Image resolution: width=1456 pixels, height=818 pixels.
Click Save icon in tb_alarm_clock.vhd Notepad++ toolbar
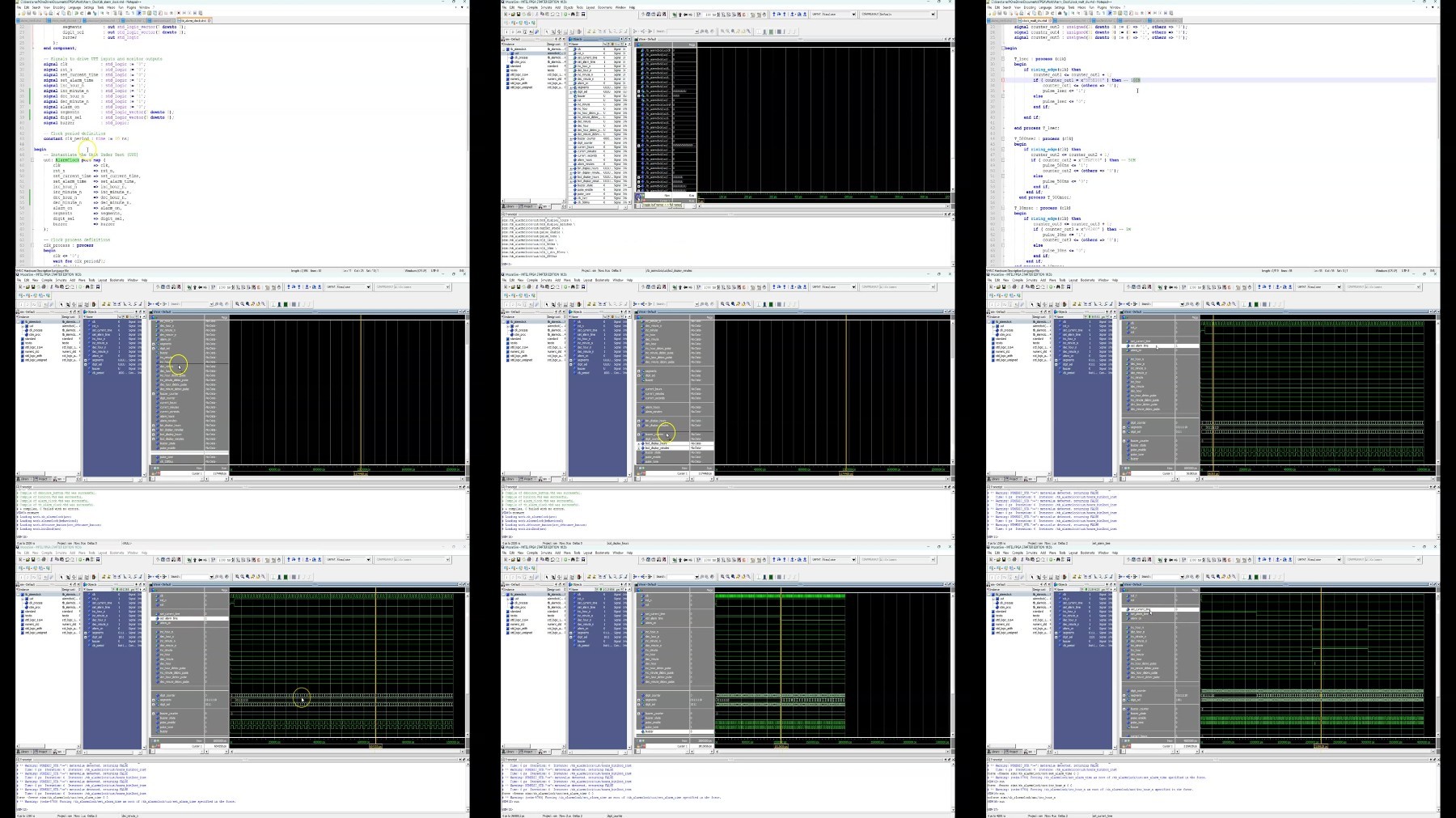(x=29, y=13)
